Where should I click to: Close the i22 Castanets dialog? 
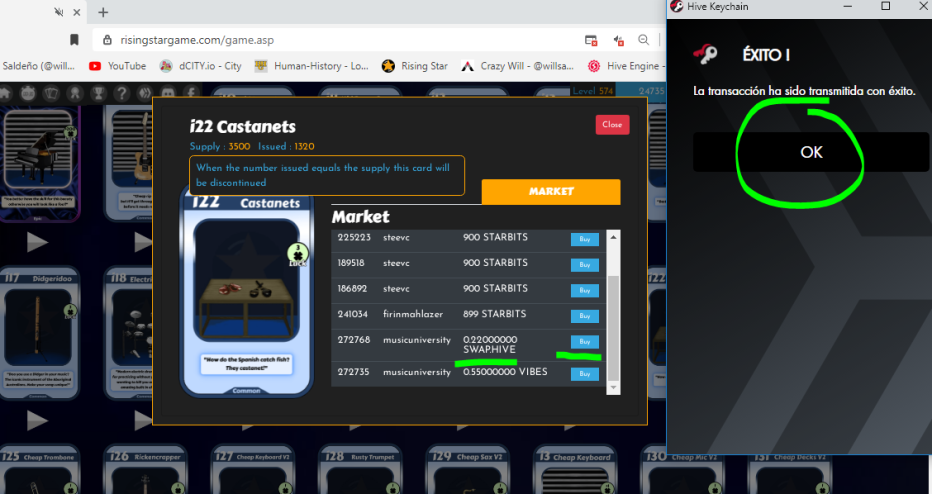click(x=612, y=125)
